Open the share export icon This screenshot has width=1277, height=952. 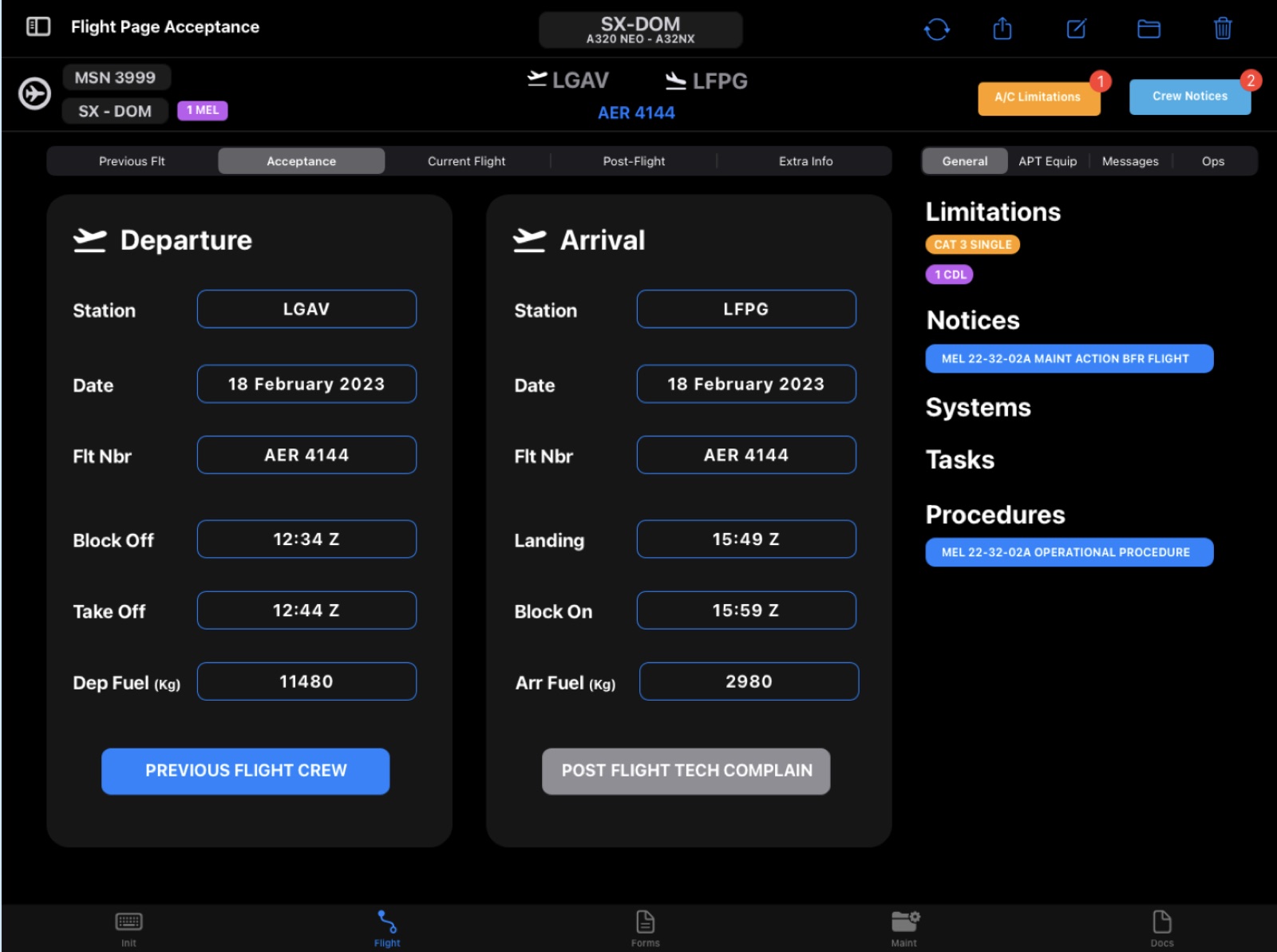click(x=1002, y=29)
